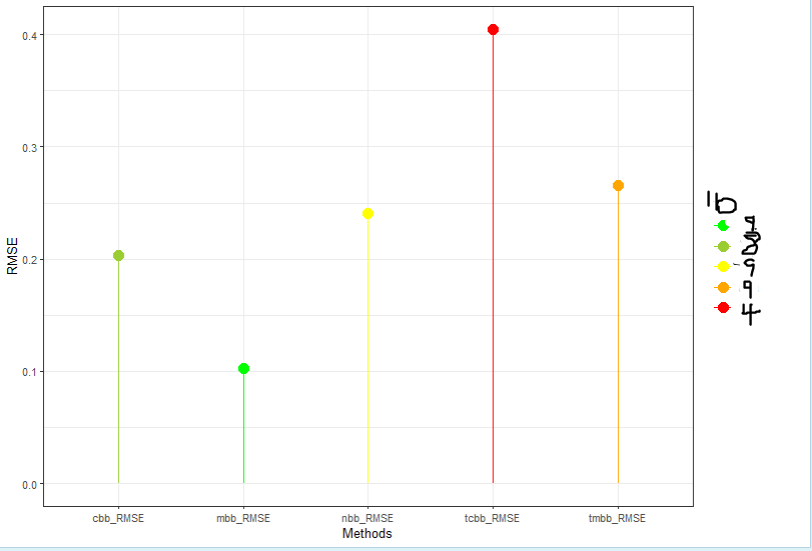
Task: Click the 0.4 y-axis tick label
Action: (29, 35)
